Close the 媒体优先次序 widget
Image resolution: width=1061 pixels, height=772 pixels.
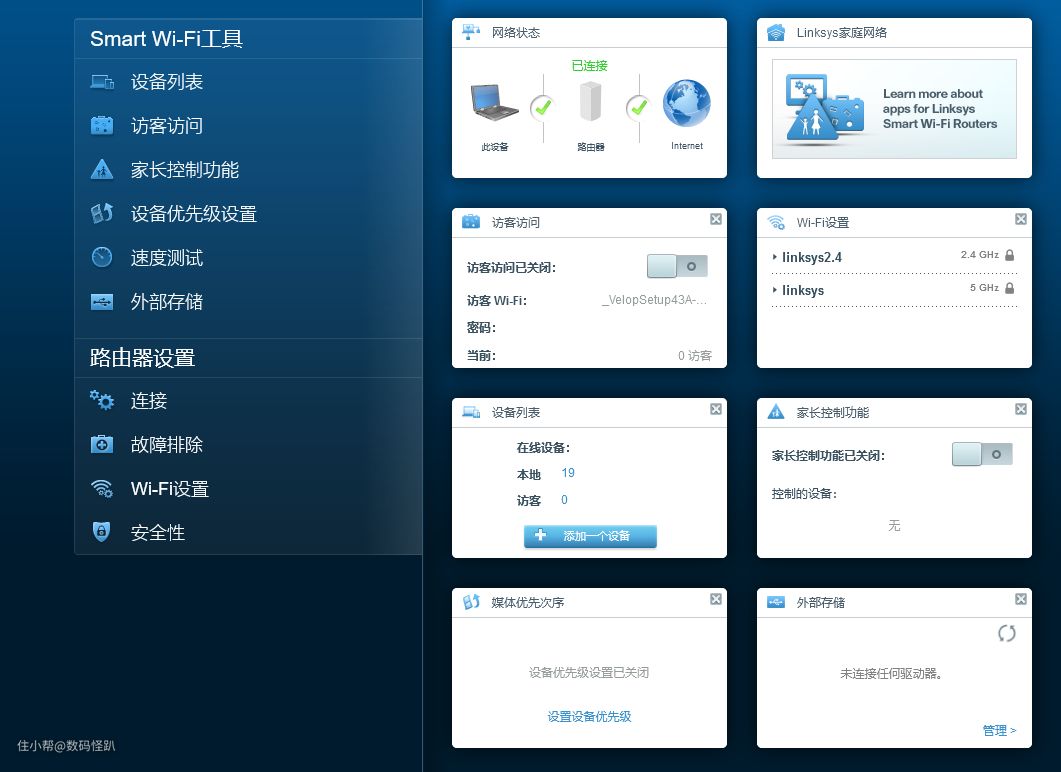(x=716, y=599)
